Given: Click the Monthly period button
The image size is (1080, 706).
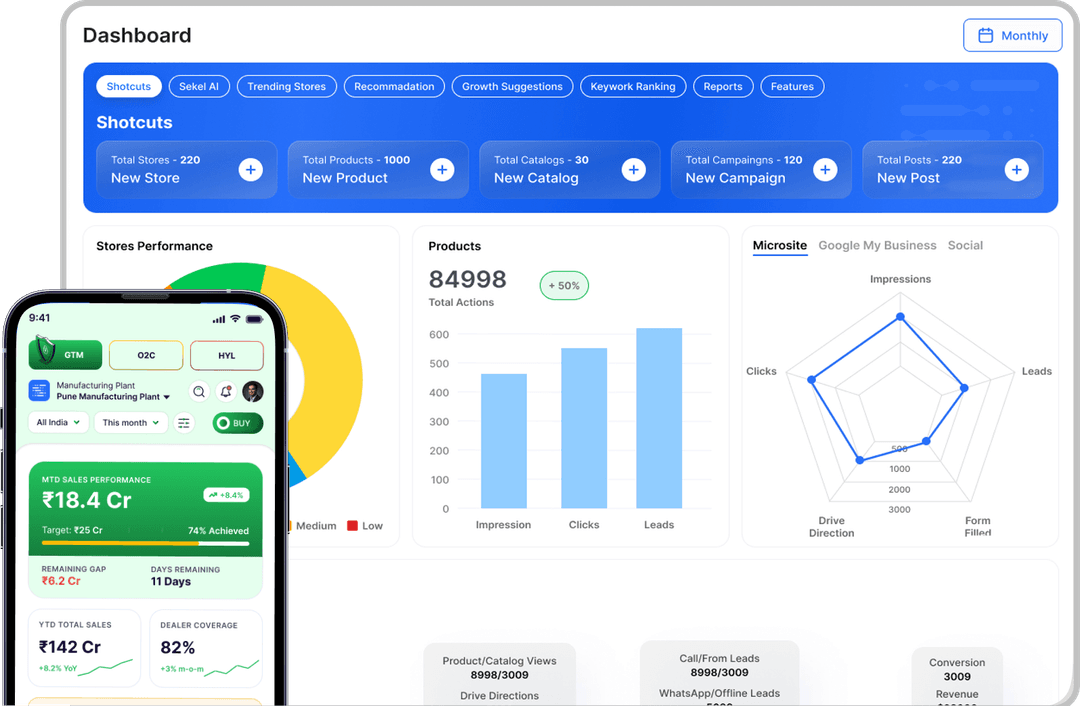Looking at the screenshot, I should pos(1012,35).
